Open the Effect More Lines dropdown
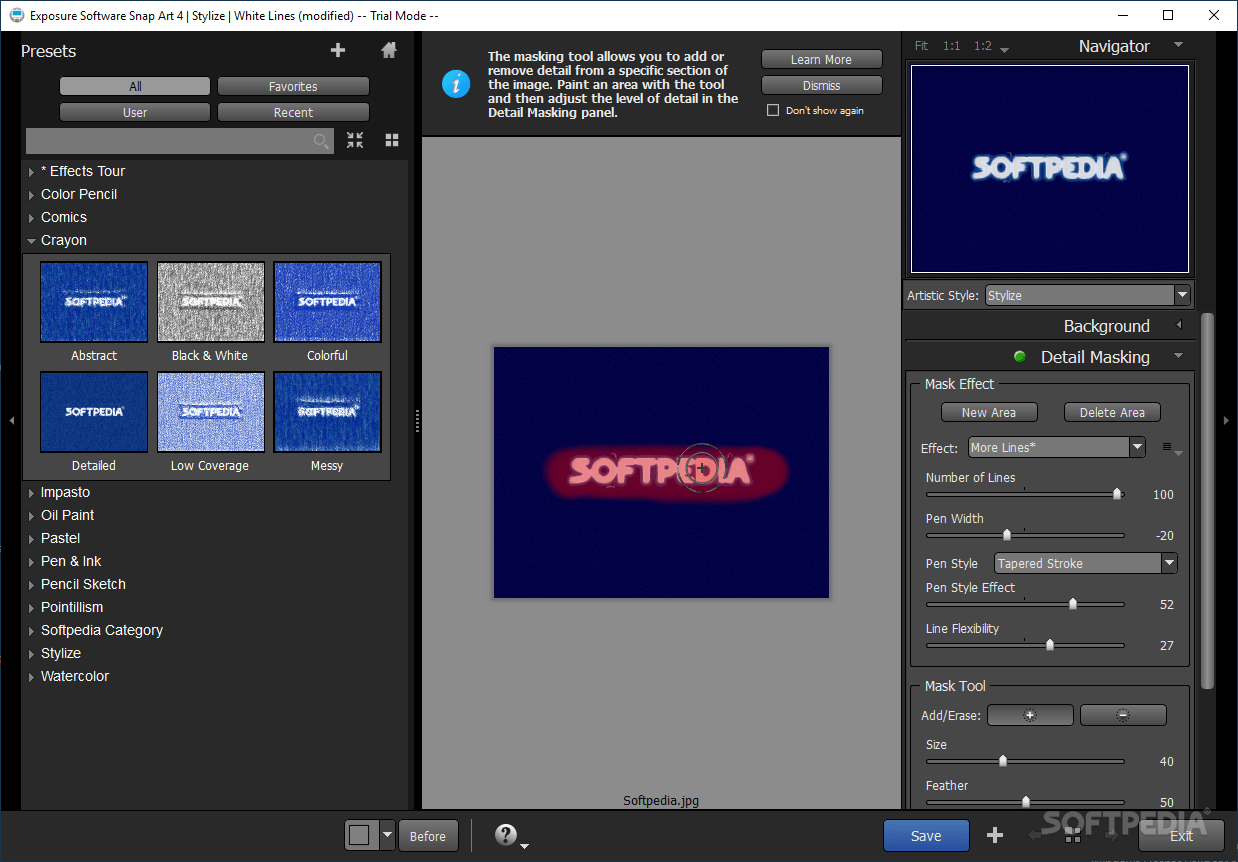The height and width of the screenshot is (862, 1238). click(x=1137, y=448)
